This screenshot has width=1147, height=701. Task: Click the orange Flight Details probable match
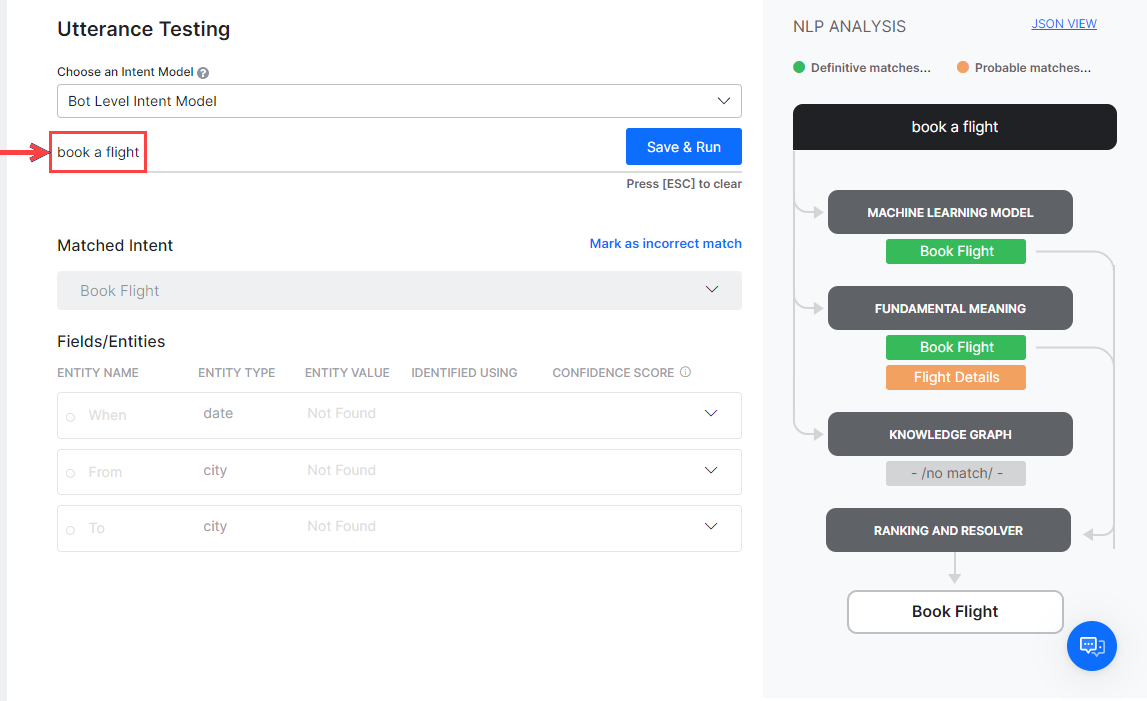[x=955, y=377]
